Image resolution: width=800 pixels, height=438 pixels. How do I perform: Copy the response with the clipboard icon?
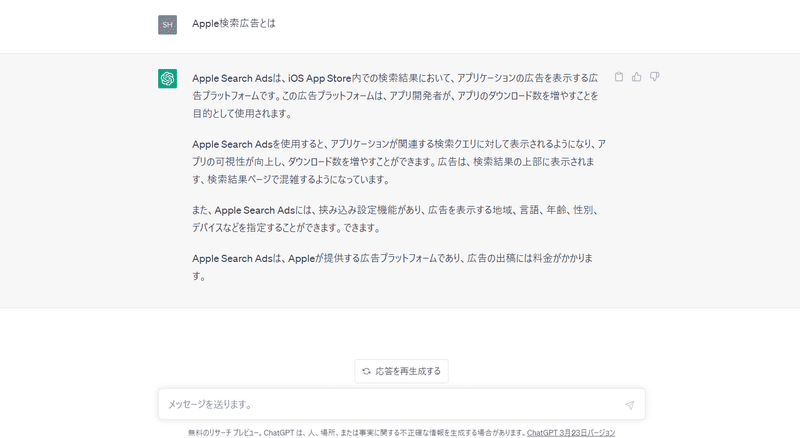click(x=619, y=77)
